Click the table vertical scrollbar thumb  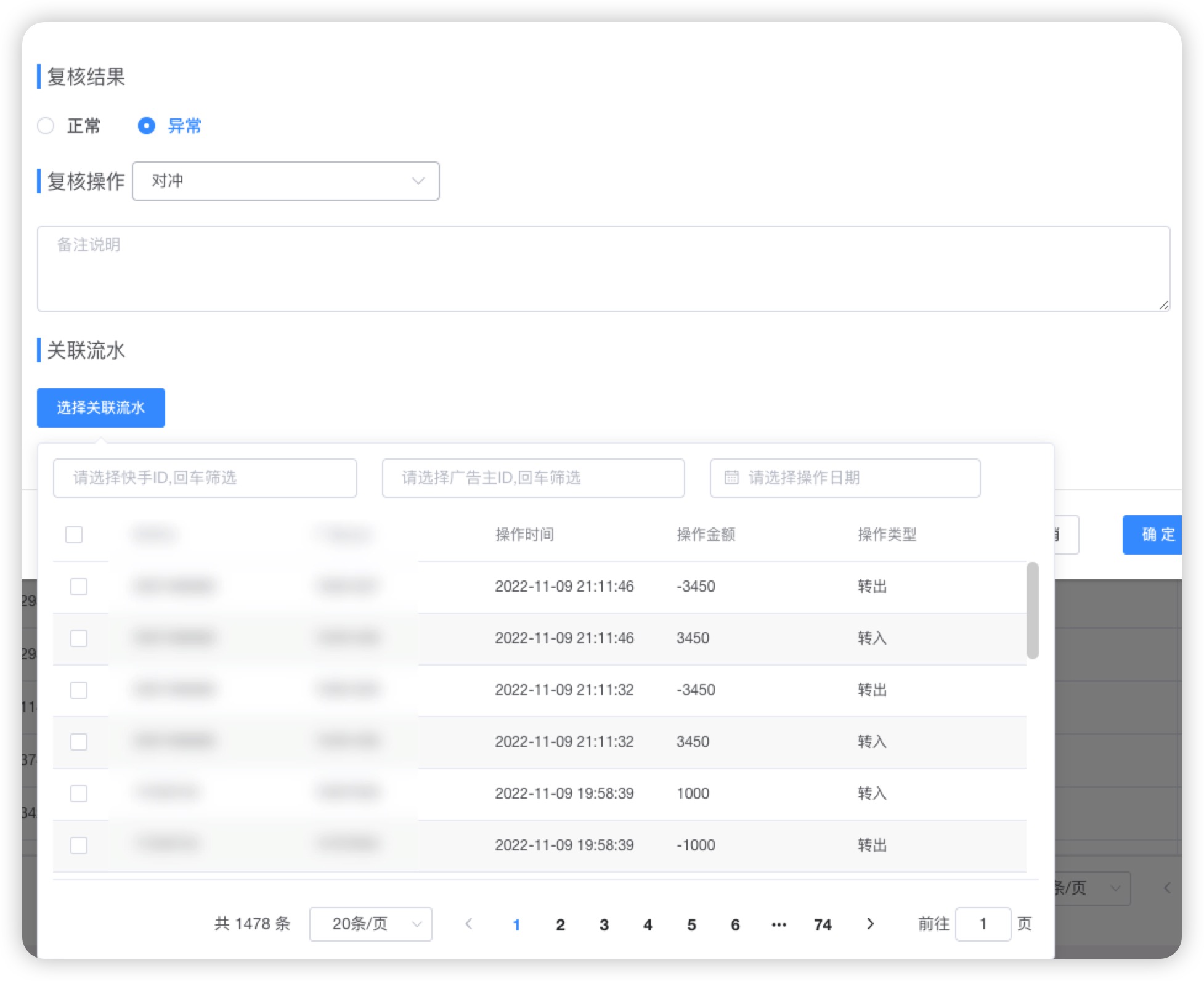(x=1032, y=610)
